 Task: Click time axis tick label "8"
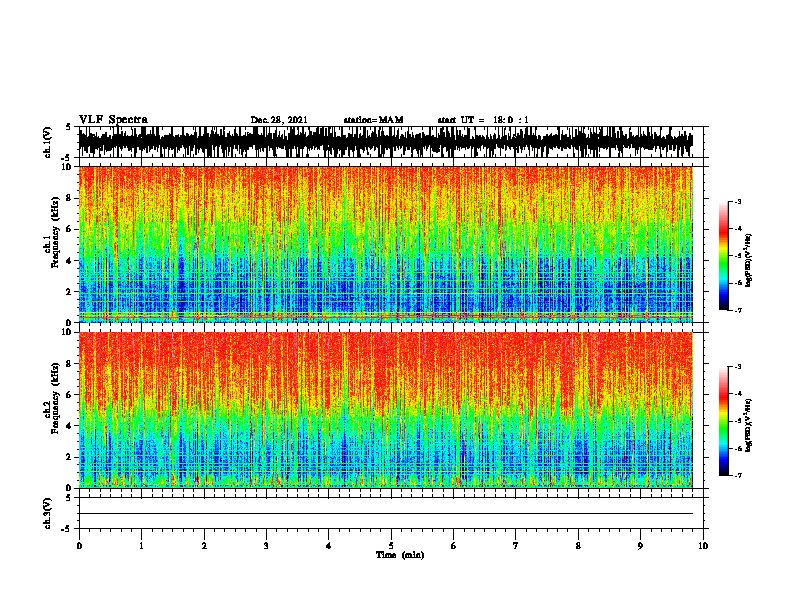(x=578, y=545)
